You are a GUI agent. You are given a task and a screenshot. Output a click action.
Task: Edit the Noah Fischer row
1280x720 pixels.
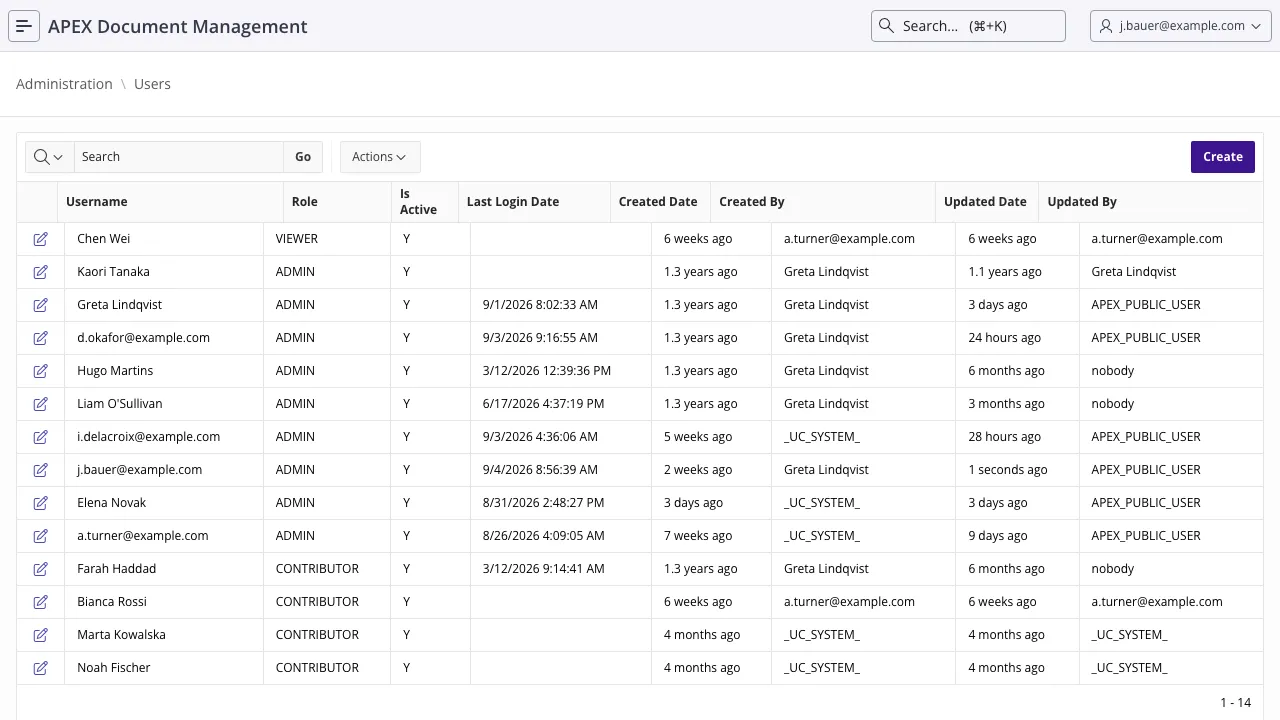click(41, 668)
